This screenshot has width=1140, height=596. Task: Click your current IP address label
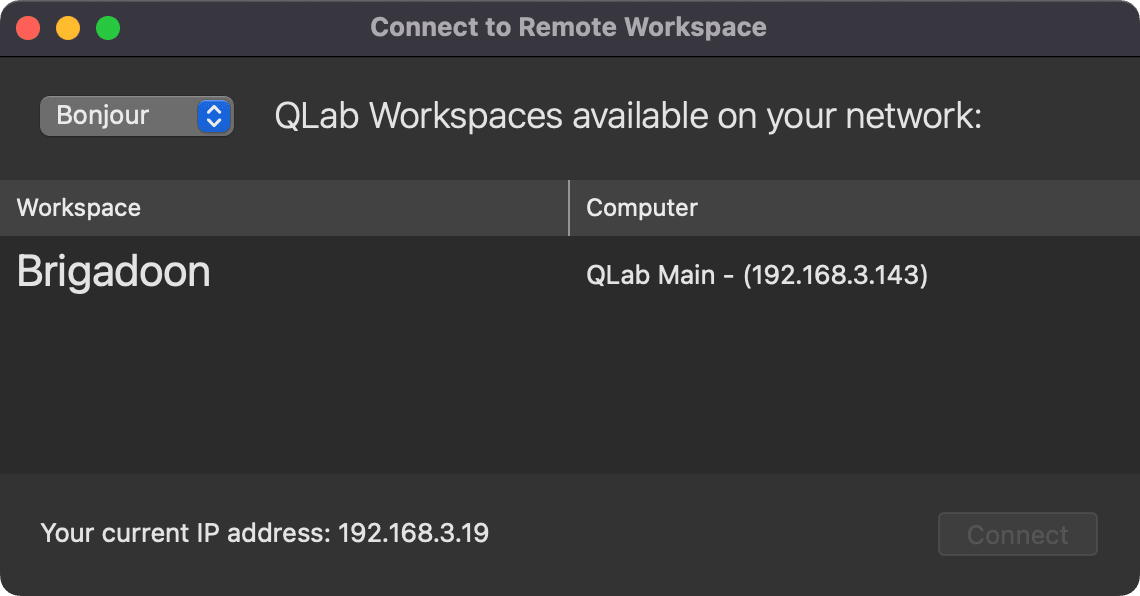(x=264, y=533)
